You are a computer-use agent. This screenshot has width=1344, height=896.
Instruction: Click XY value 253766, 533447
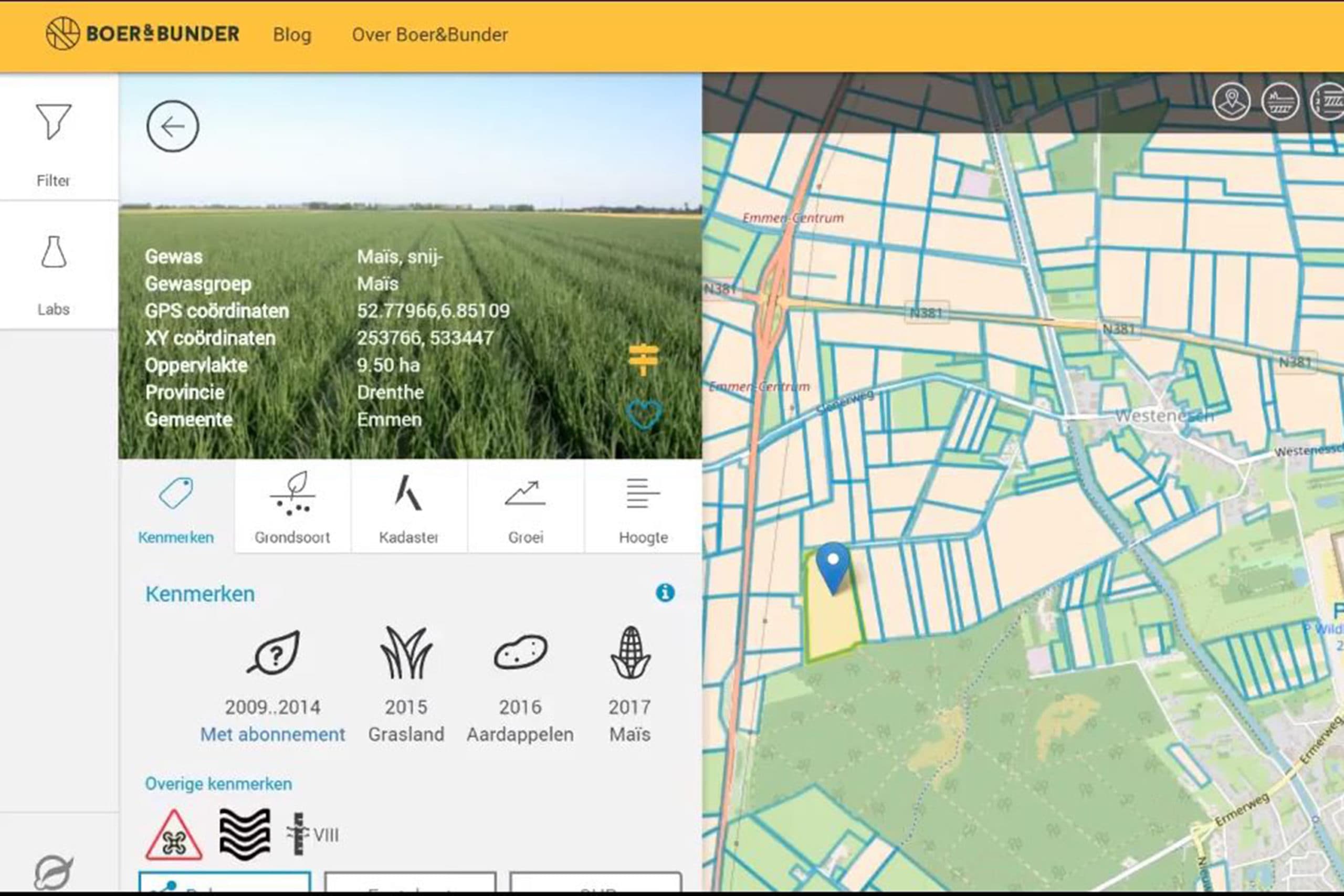coord(425,338)
